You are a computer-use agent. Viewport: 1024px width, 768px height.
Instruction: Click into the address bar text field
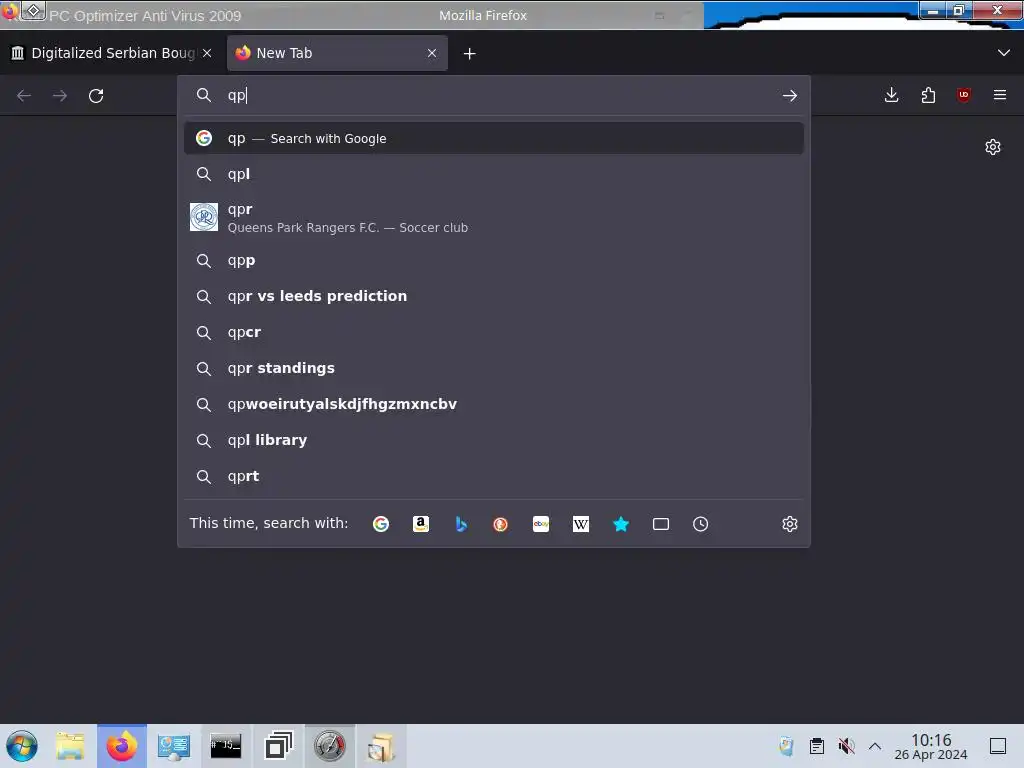pyautogui.click(x=496, y=96)
